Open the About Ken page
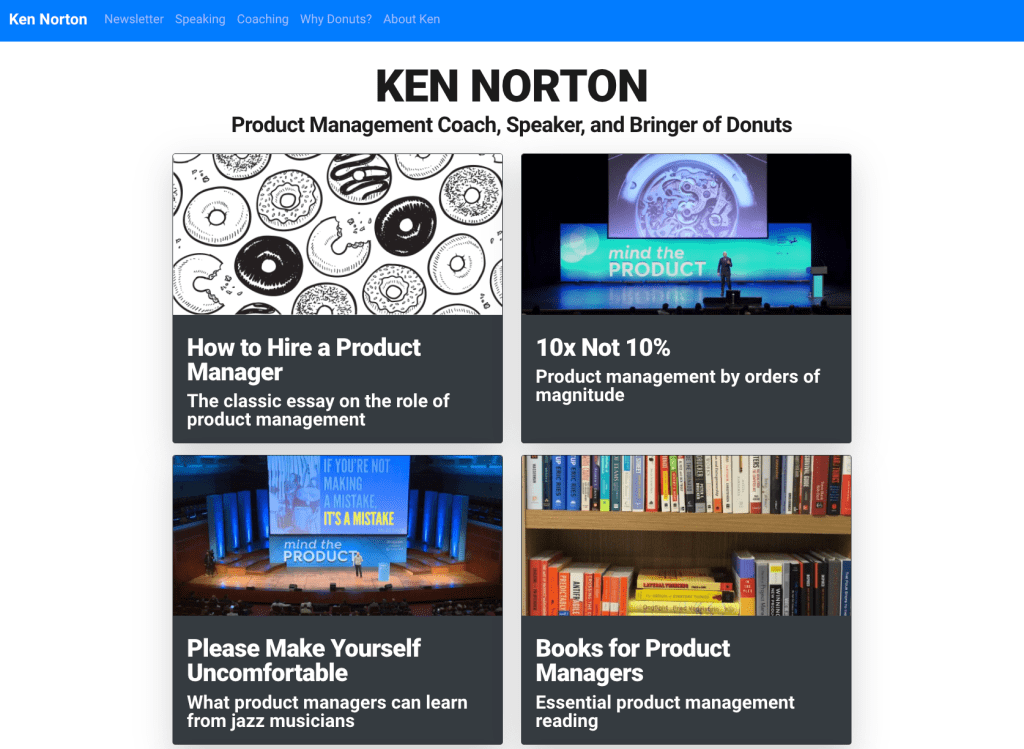 [x=411, y=20]
